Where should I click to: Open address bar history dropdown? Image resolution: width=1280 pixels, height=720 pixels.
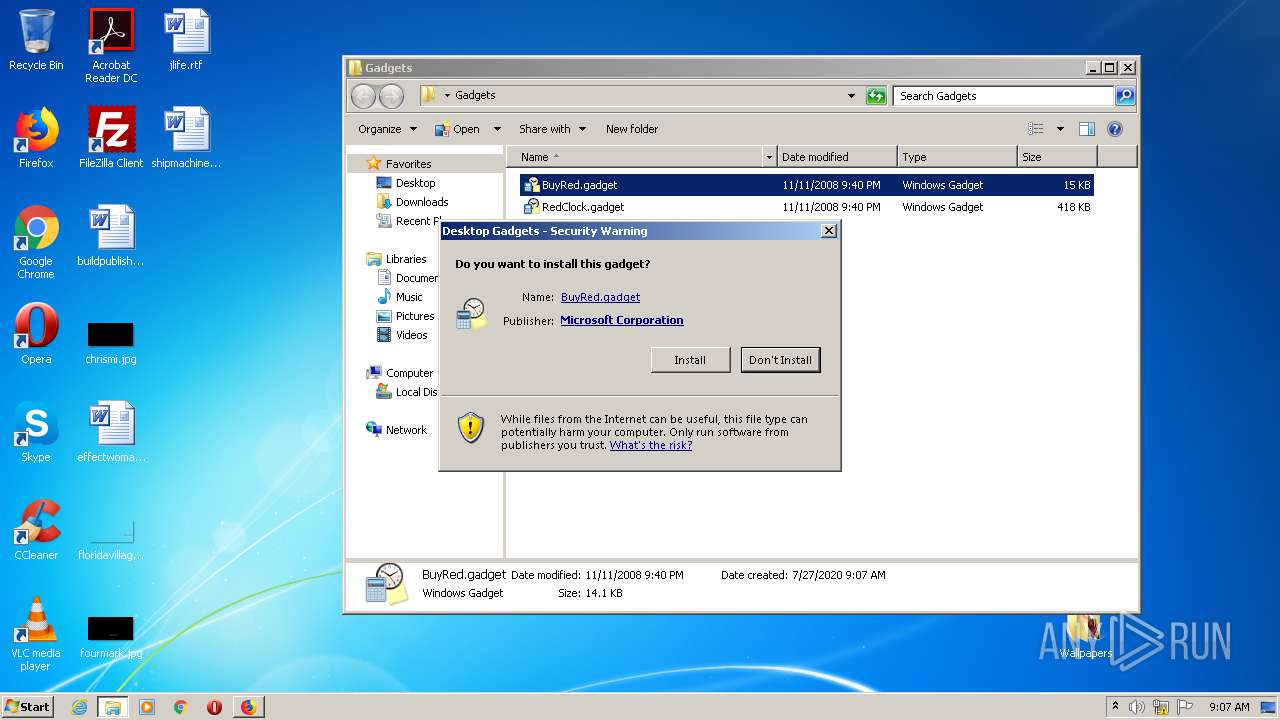pyautogui.click(x=851, y=96)
